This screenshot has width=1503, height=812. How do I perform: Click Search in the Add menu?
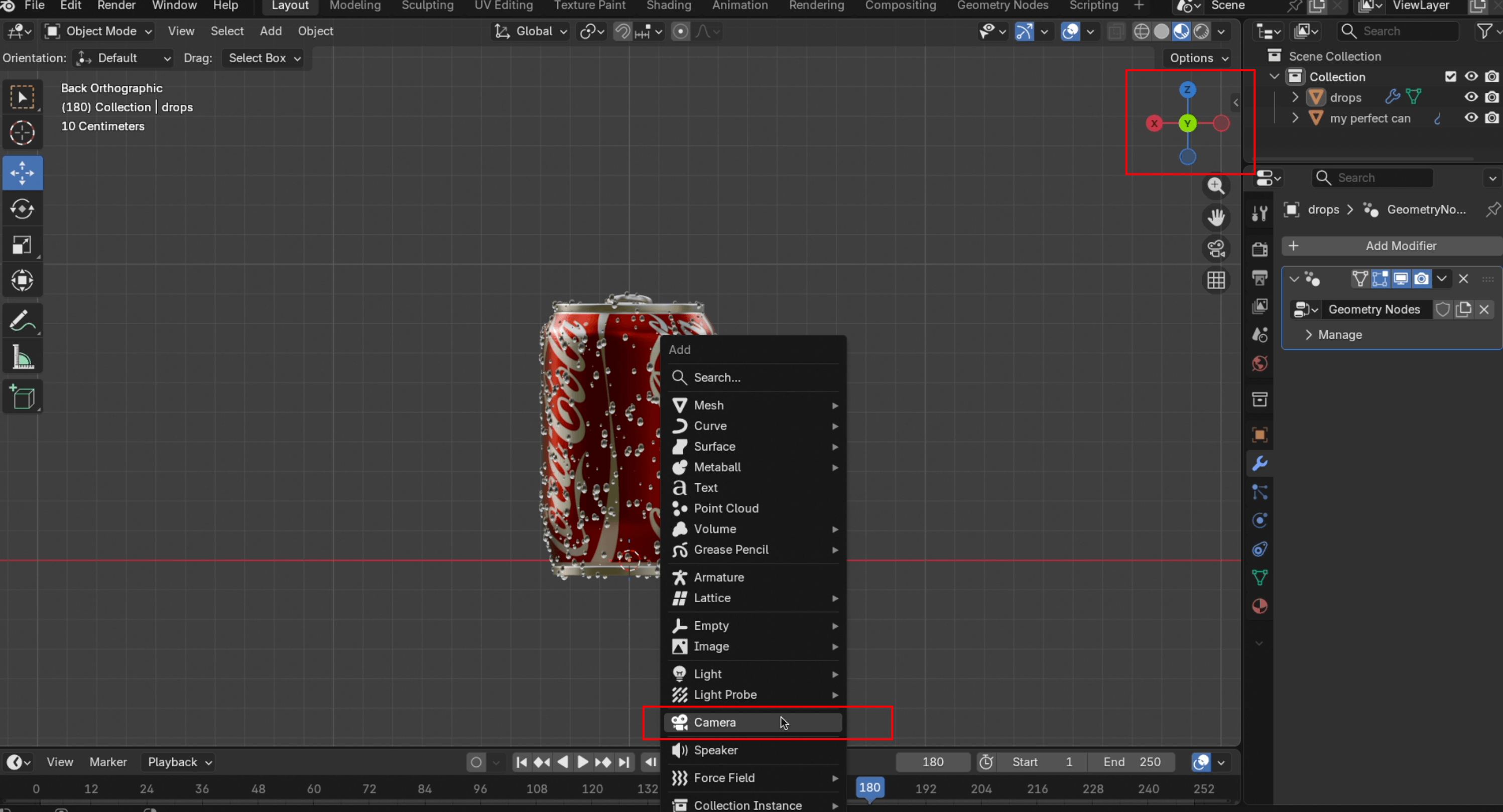point(753,377)
